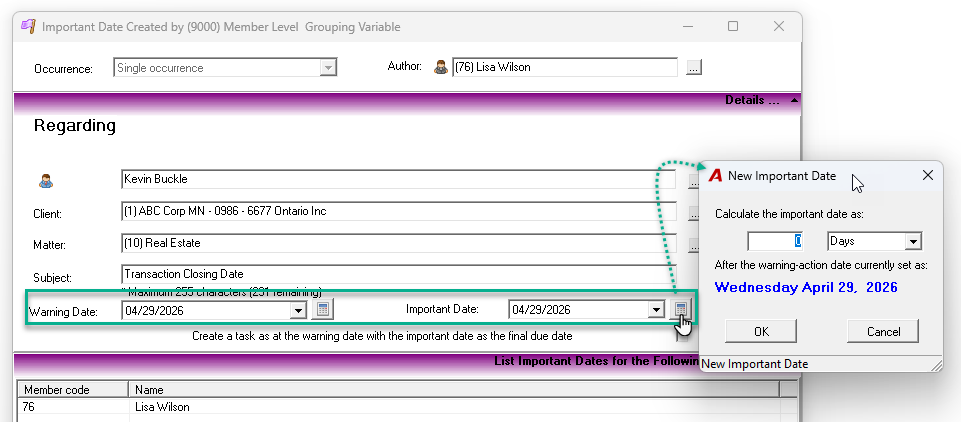
Task: Click the Wednesday April 29, 2026 date text
Action: pos(806,287)
